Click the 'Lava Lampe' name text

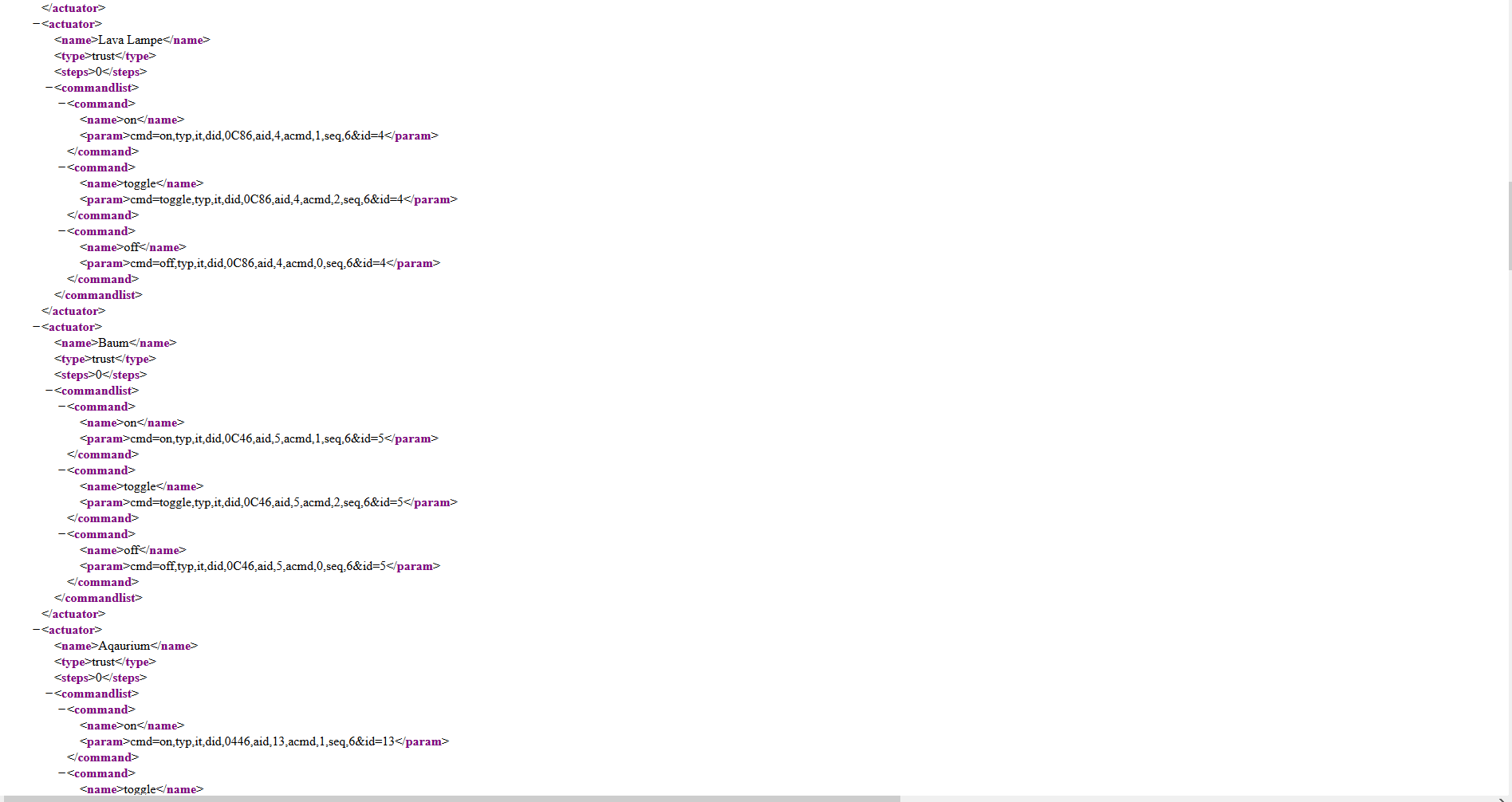coord(130,40)
